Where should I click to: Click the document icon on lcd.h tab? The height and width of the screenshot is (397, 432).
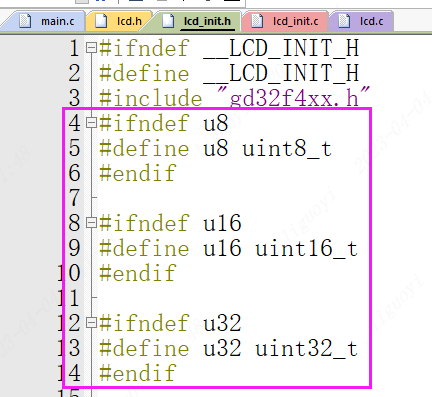101,21
